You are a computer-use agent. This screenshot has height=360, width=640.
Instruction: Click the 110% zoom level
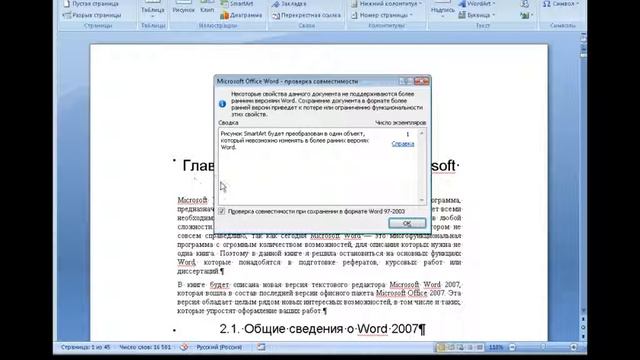point(496,347)
